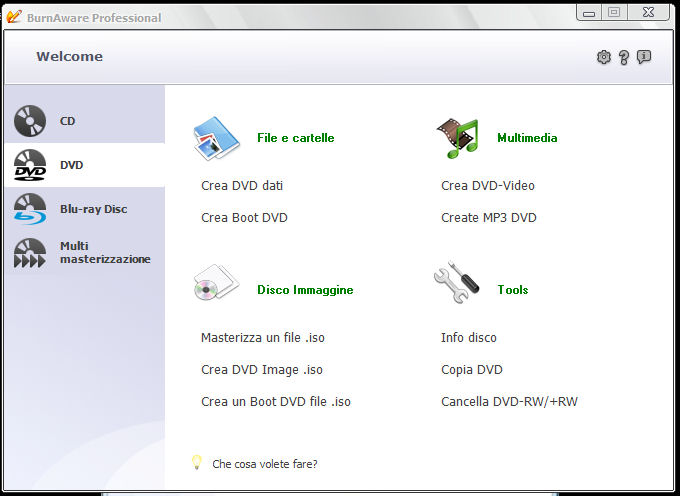This screenshot has width=680, height=496.
Task: Click the Multimedia heading
Action: (527, 138)
